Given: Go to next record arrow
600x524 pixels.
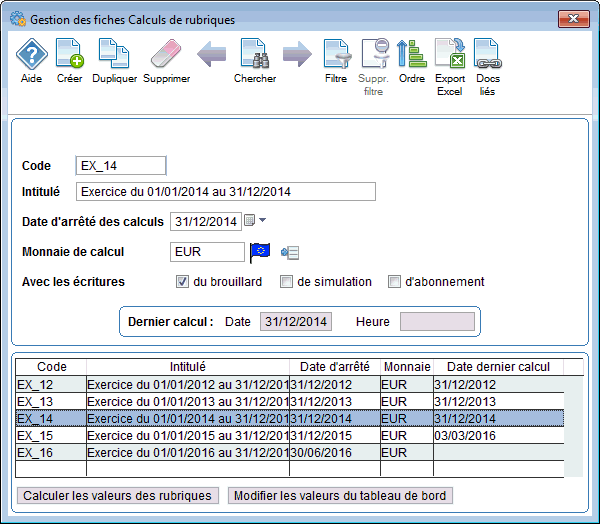Looking at the screenshot, I should (x=297, y=55).
